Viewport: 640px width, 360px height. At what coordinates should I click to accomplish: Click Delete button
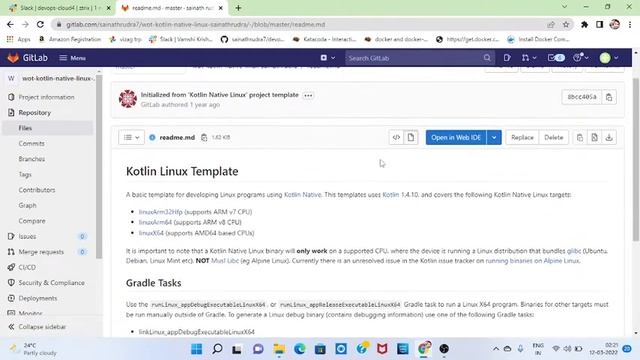click(553, 138)
